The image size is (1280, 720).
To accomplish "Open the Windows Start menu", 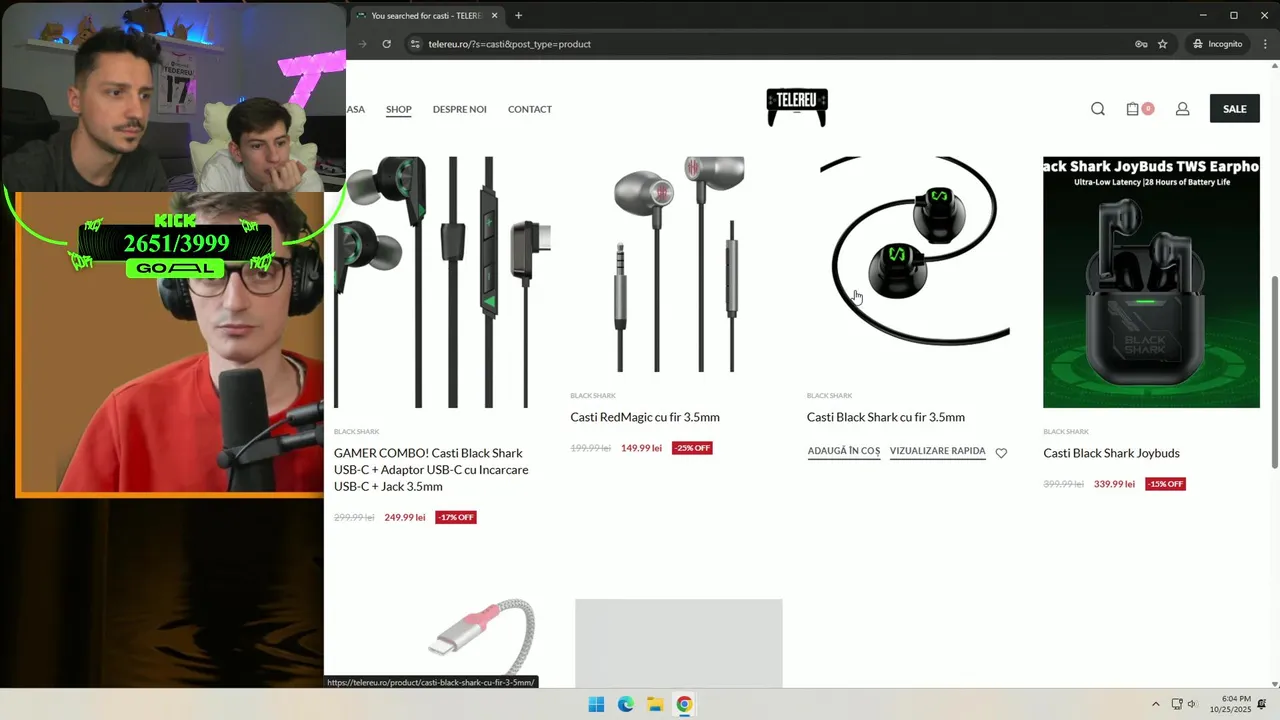I will 596,704.
